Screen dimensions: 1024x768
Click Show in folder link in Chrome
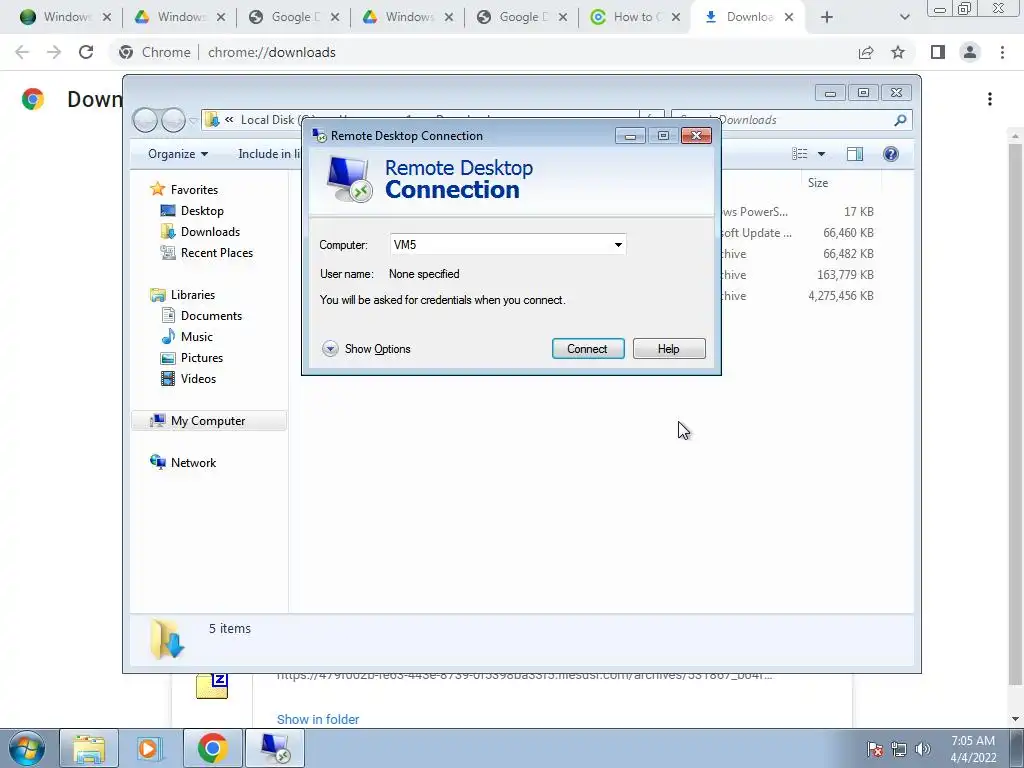click(x=318, y=719)
